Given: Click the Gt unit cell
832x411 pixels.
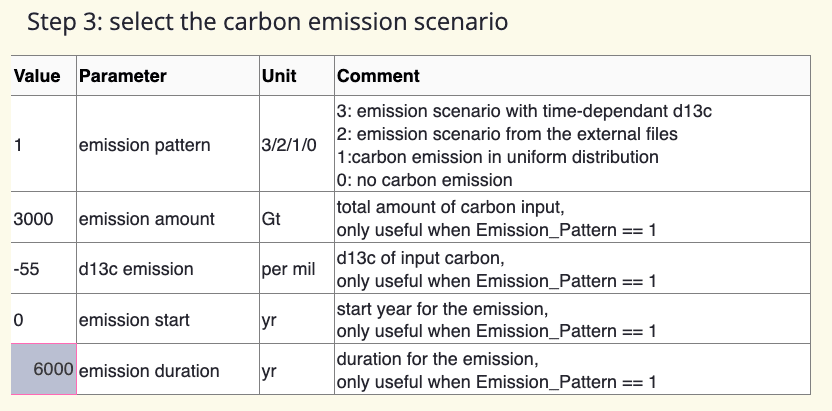Looking at the screenshot, I should point(270,218).
